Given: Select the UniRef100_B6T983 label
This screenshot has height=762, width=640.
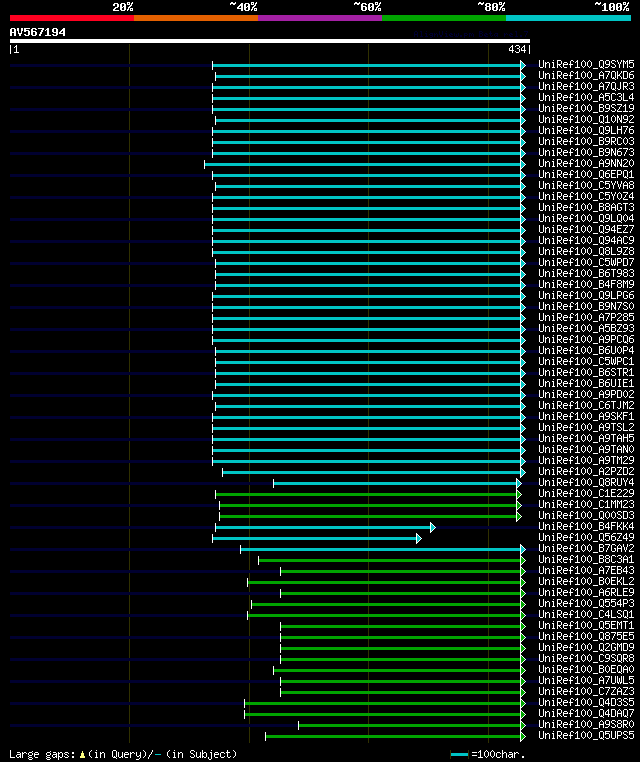Looking at the screenshot, I should [x=586, y=273].
